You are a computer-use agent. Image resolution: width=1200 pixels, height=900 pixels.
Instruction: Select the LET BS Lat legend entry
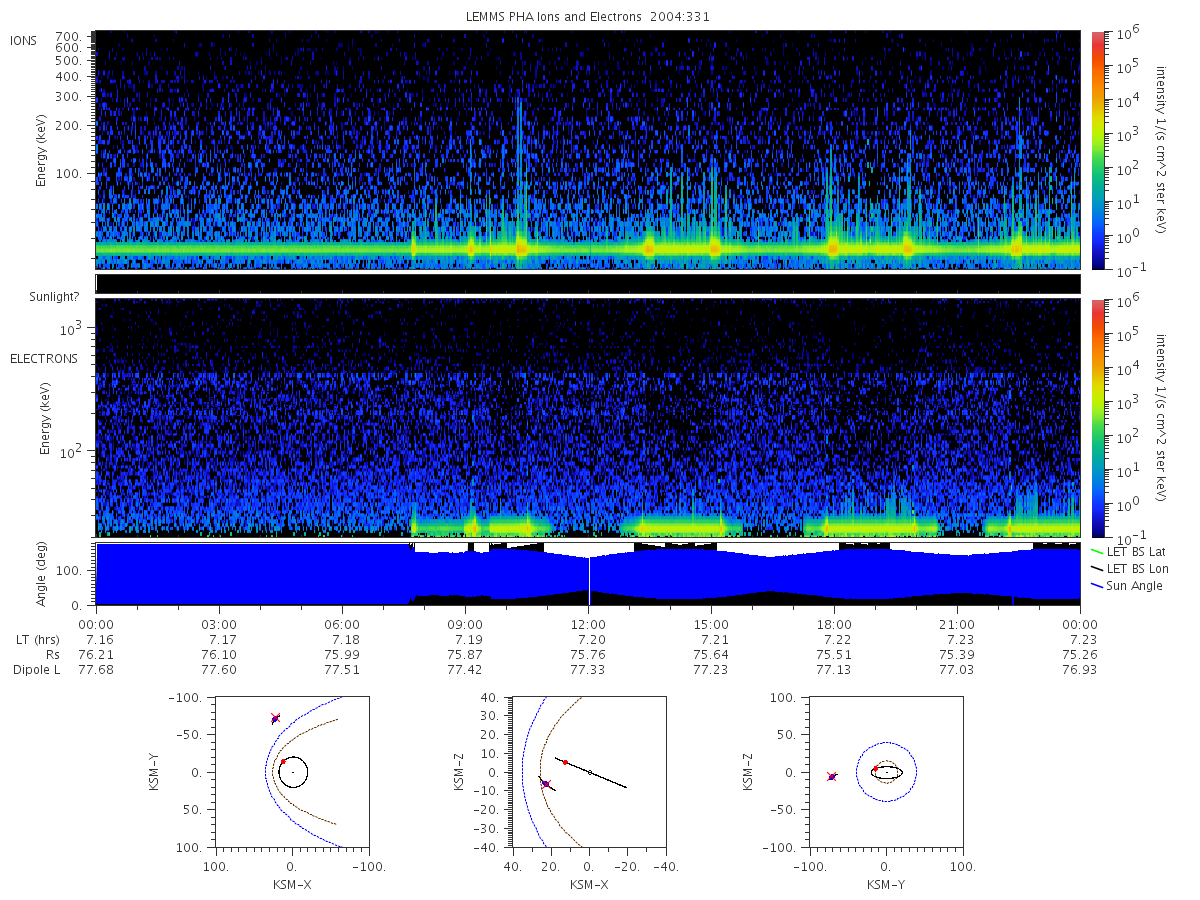1127,551
